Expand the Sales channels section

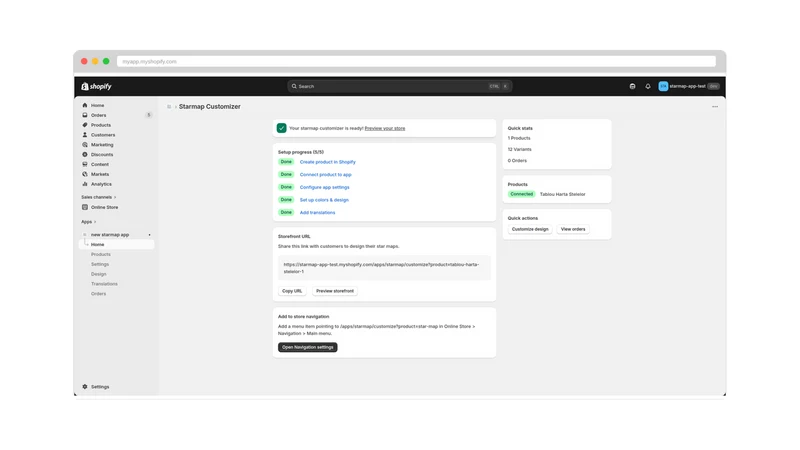(x=98, y=197)
